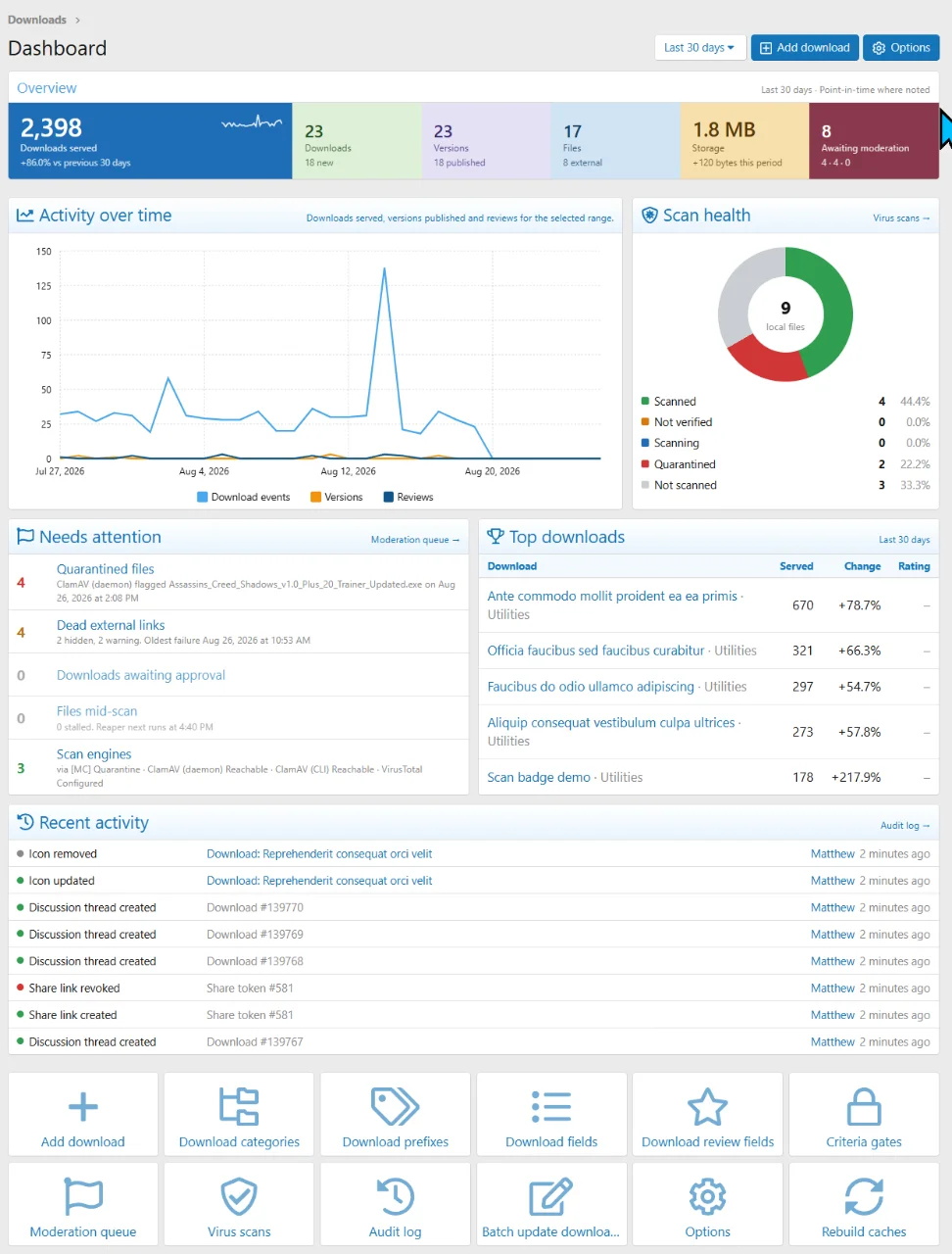
Task: Open the Dead external links item
Action: [111, 625]
